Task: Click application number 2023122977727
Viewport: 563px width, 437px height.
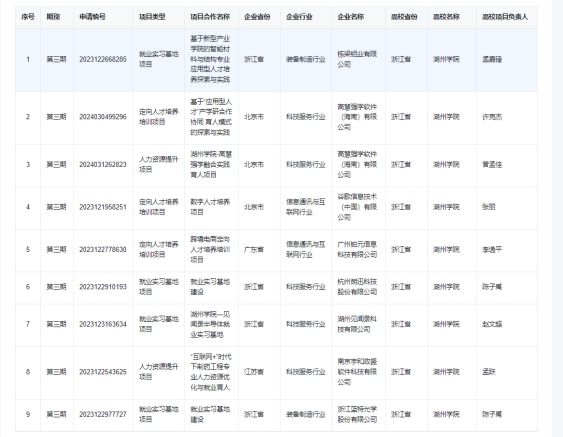Action: click(103, 414)
